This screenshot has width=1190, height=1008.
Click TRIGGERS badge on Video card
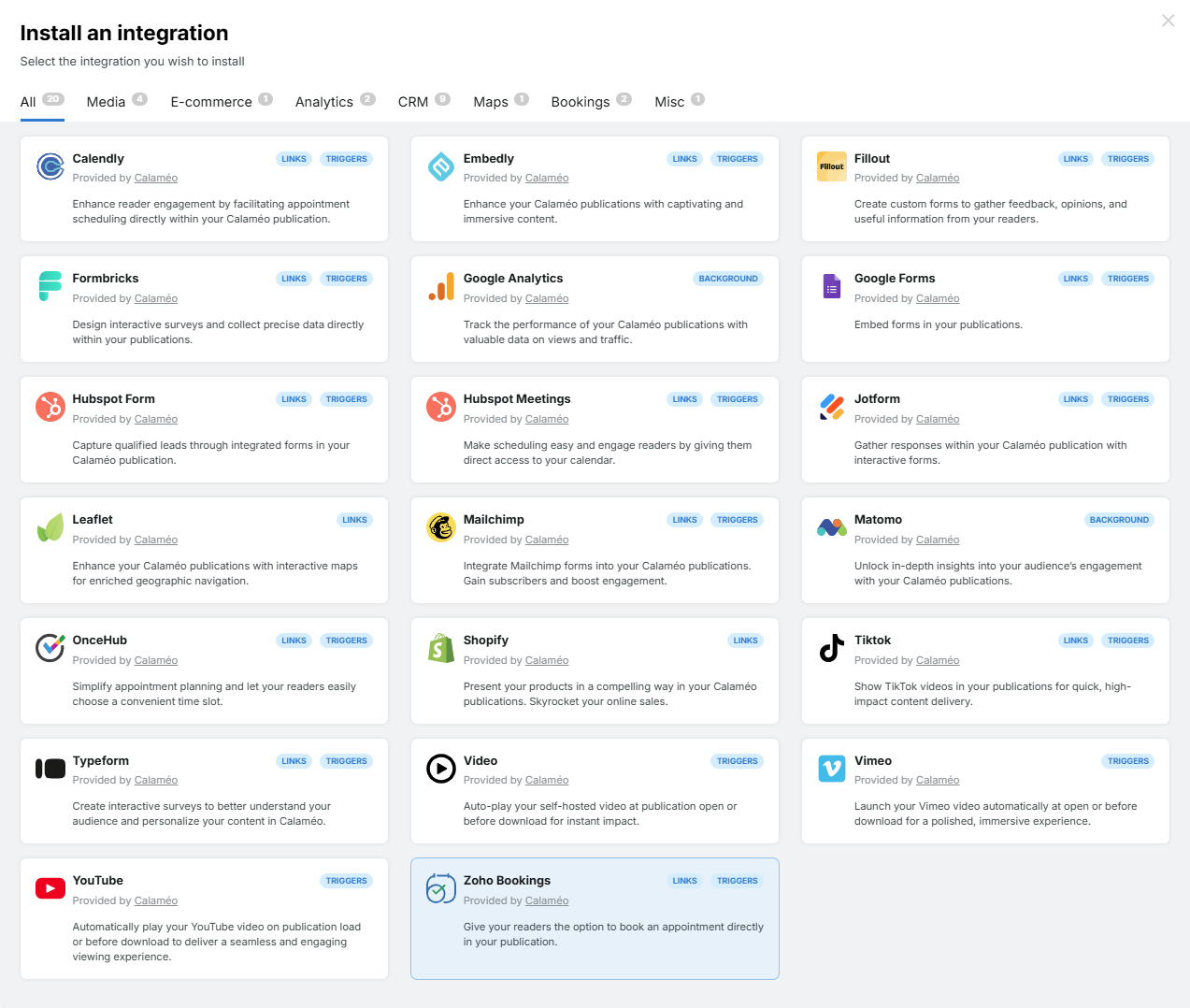737,761
